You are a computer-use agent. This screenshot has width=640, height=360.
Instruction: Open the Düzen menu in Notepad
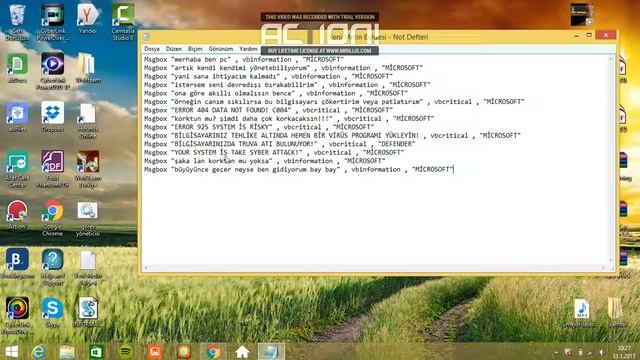click(173, 49)
